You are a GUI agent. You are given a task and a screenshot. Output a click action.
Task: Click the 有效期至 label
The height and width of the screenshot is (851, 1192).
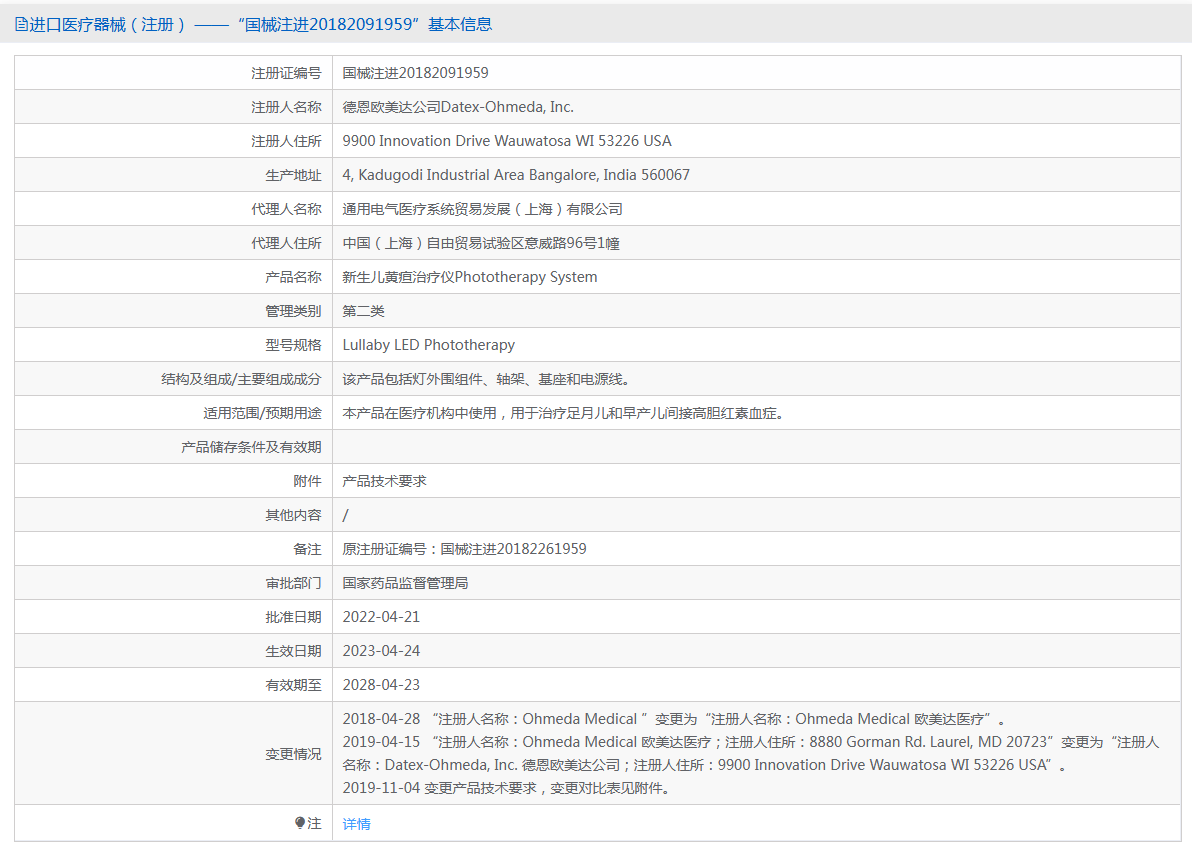point(293,685)
